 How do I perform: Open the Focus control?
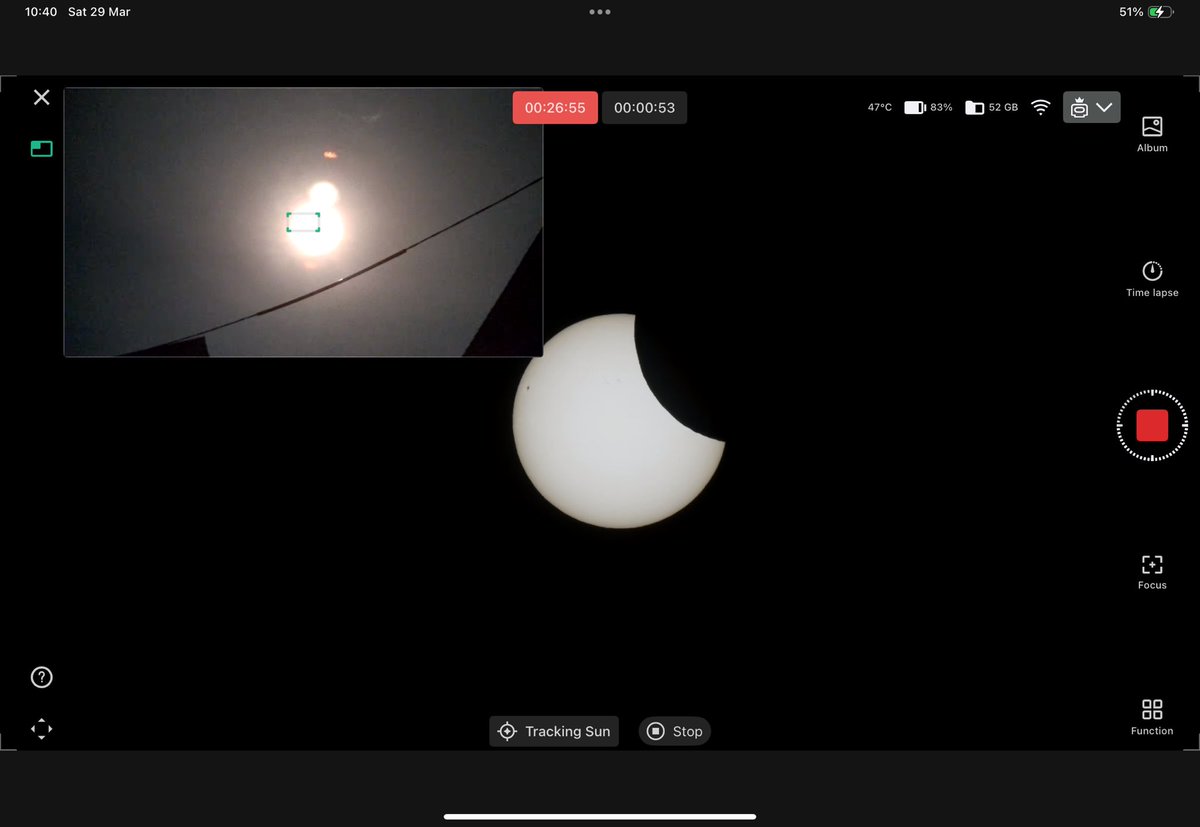[1152, 572]
